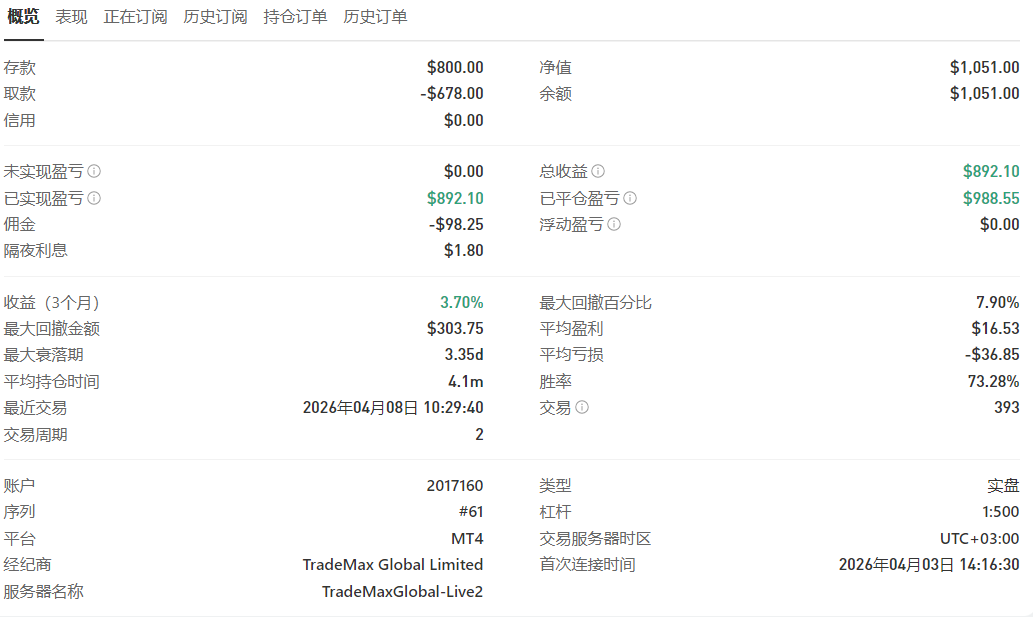Viewport: 1033px width, 617px height.
Task: Select the 概览 tab
Action: pyautogui.click(x=23, y=17)
